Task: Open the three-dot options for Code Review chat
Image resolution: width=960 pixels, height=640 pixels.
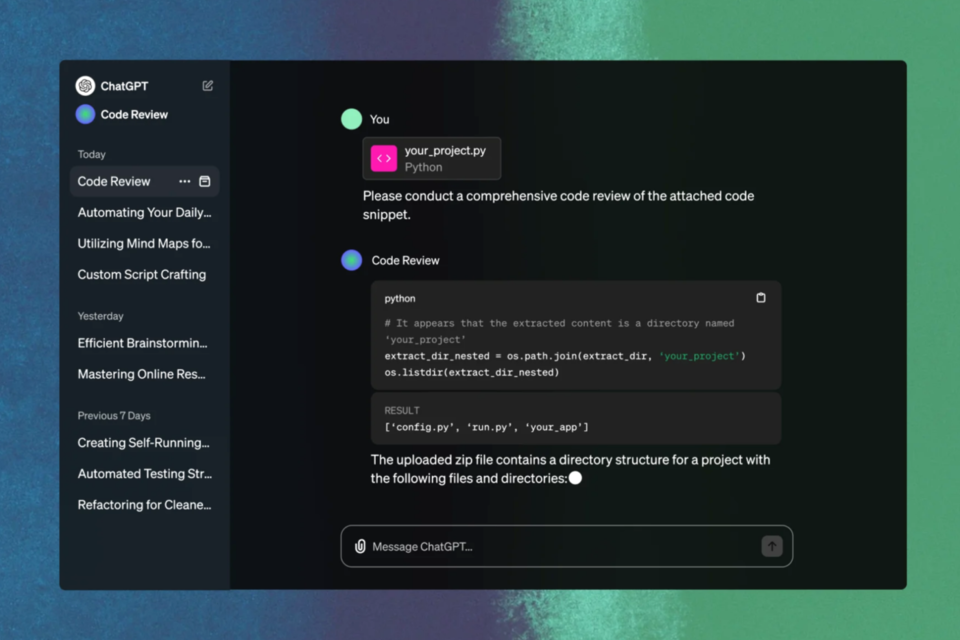Action: (184, 182)
